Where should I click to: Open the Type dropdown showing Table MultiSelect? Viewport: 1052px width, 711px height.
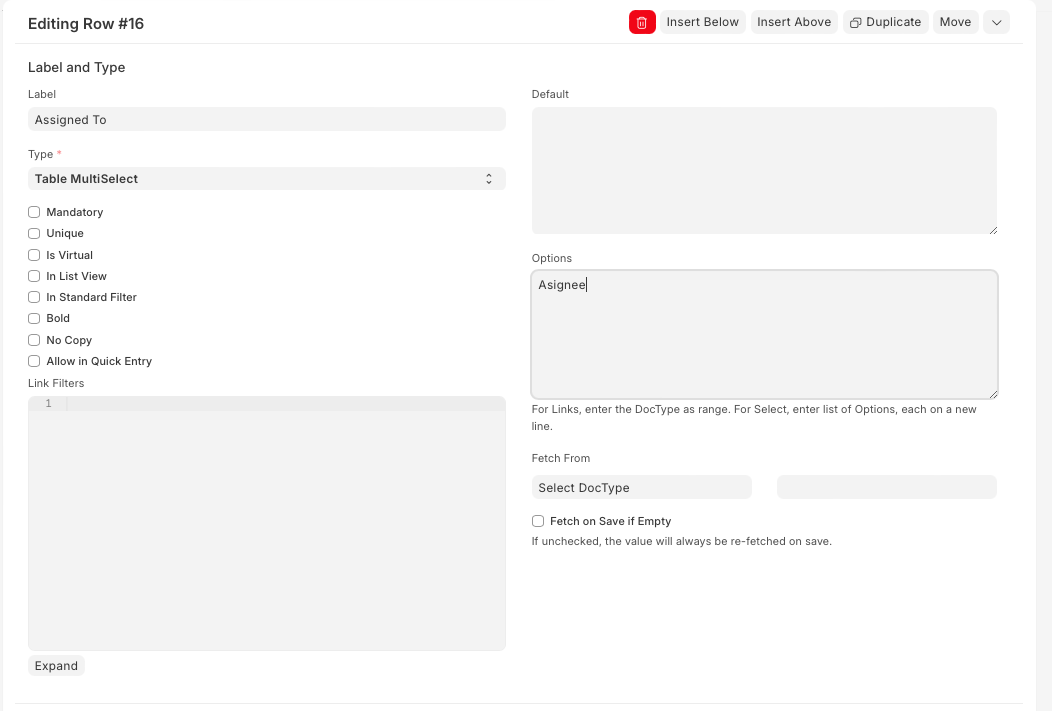coord(266,178)
